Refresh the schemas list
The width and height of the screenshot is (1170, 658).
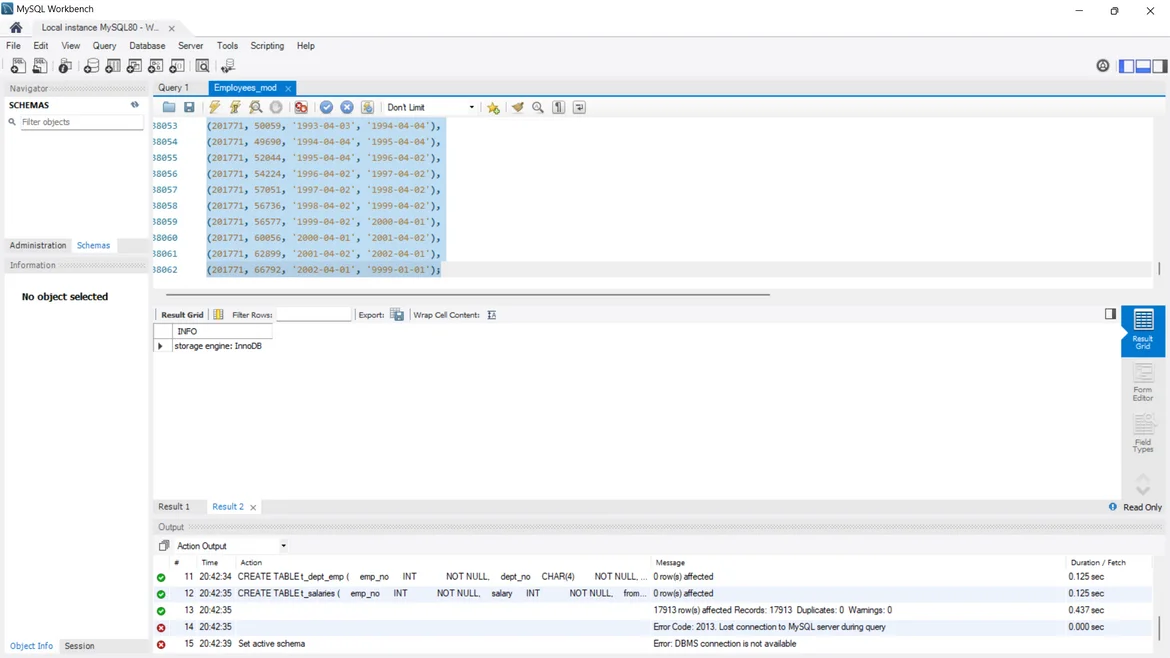(x=135, y=105)
